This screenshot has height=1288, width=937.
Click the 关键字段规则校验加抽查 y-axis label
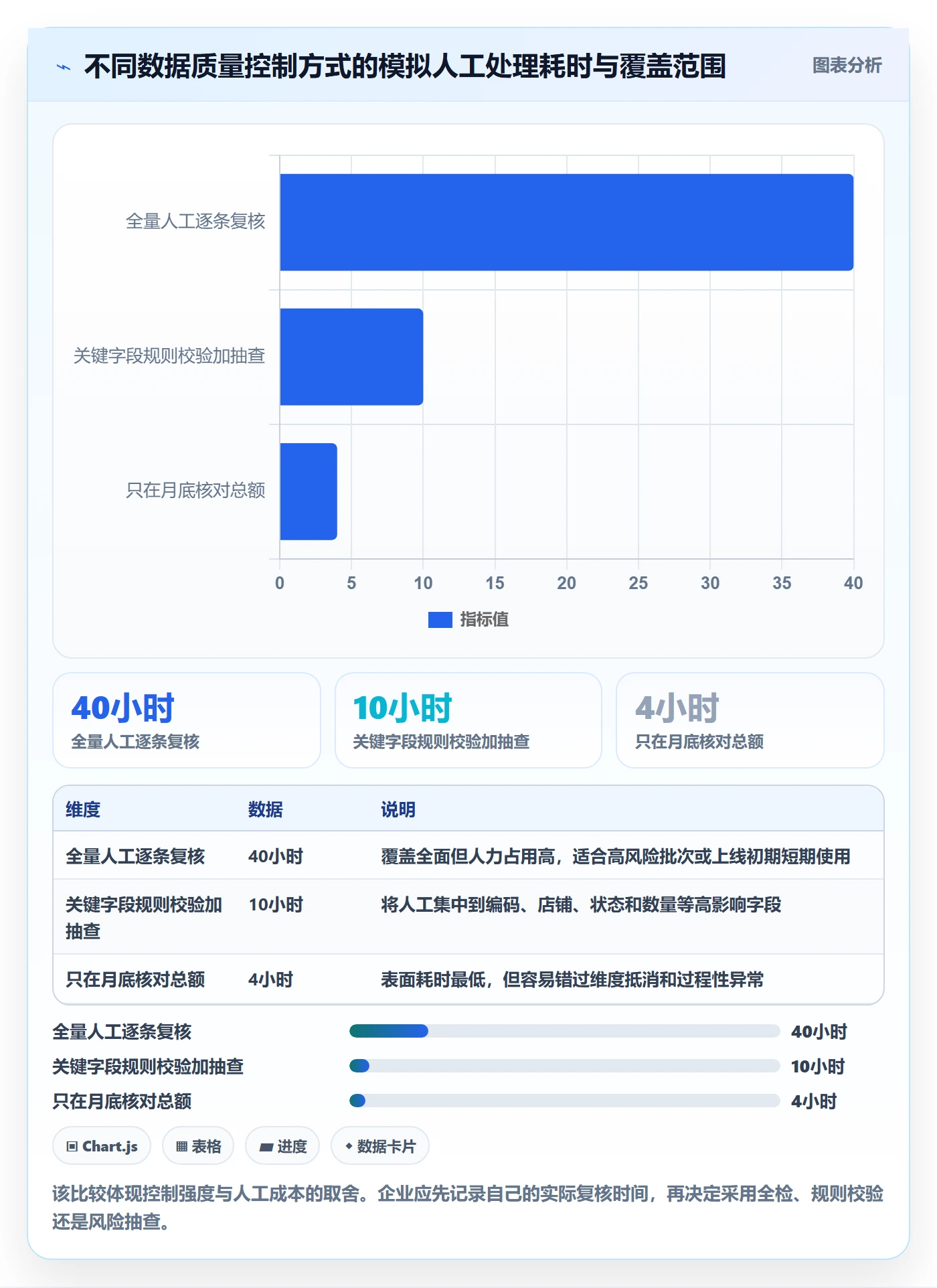[x=169, y=356]
